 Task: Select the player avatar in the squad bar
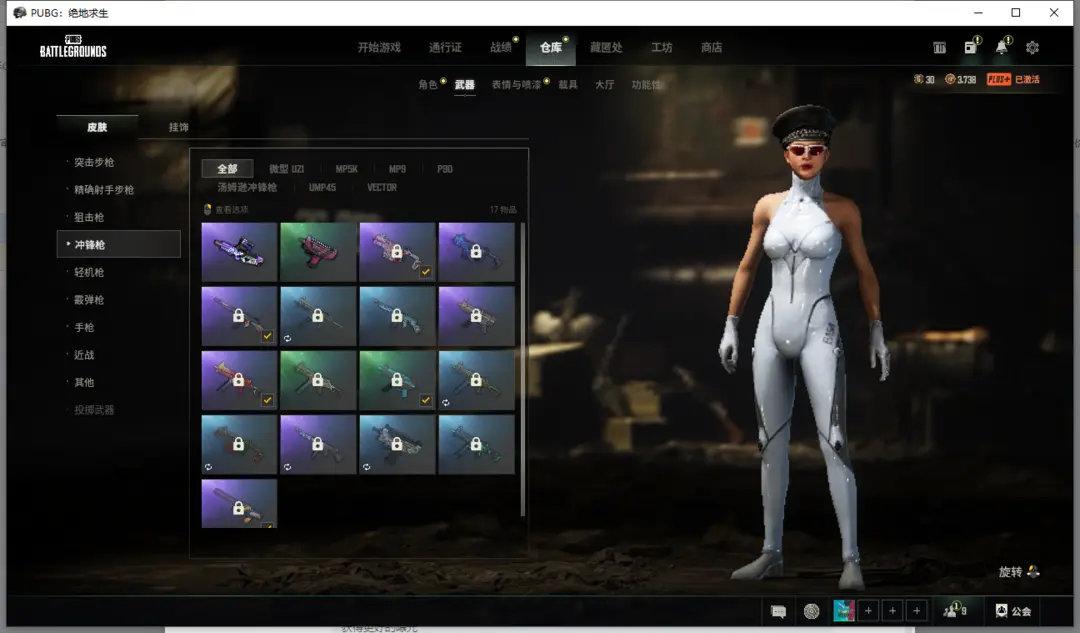[844, 611]
